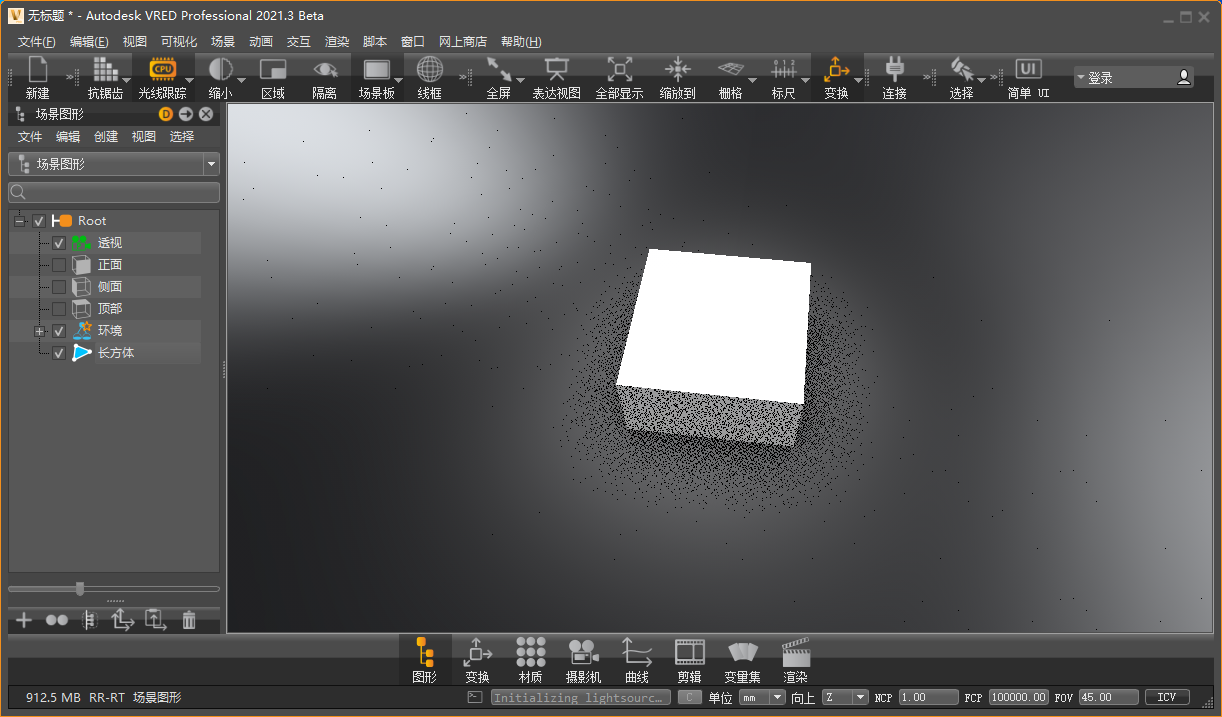Viewport: 1222px width, 717px height.
Task: Open the 文件(F) menu
Action: tap(37, 42)
